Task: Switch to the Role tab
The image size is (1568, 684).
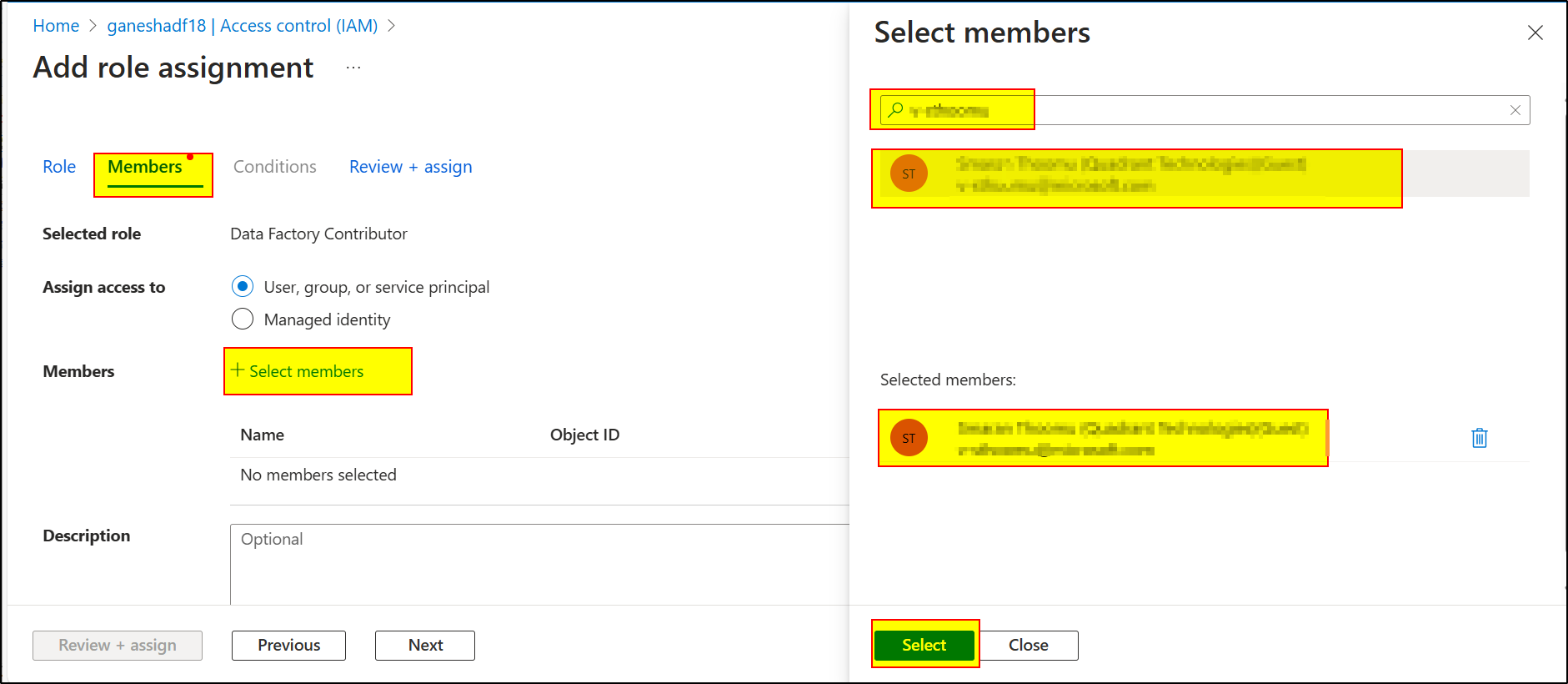Action: pyautogui.click(x=59, y=167)
